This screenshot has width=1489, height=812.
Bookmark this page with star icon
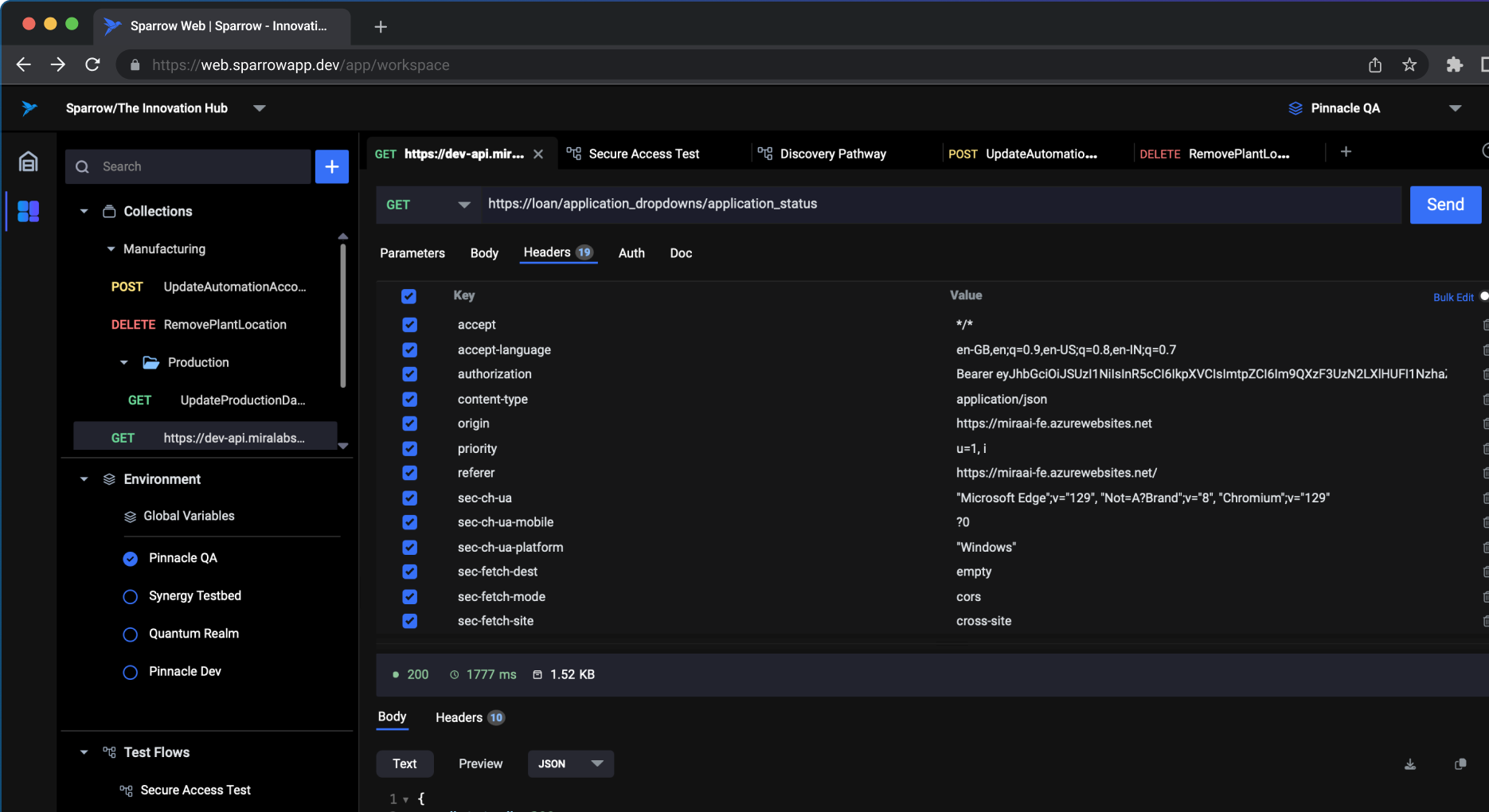1409,64
